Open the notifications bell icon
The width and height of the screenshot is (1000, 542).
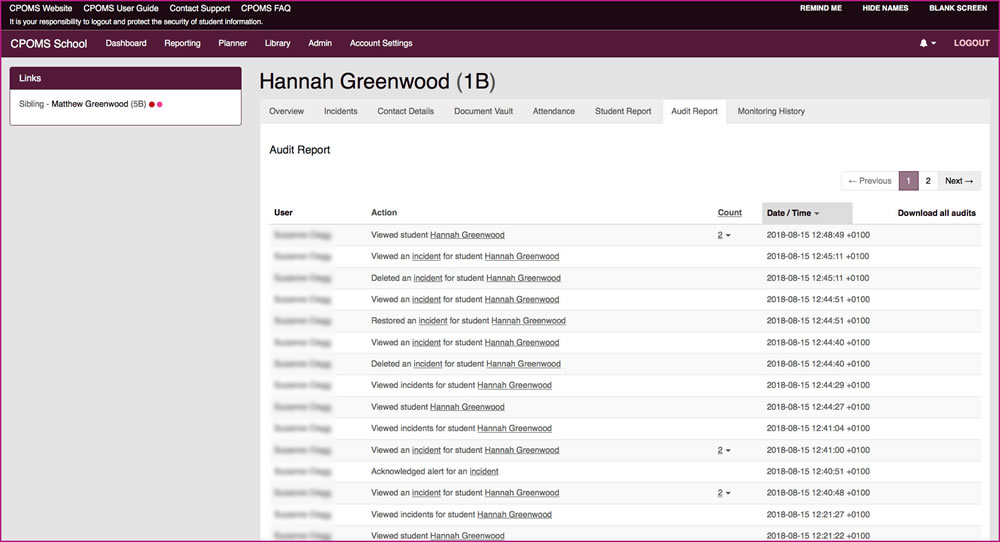click(927, 43)
